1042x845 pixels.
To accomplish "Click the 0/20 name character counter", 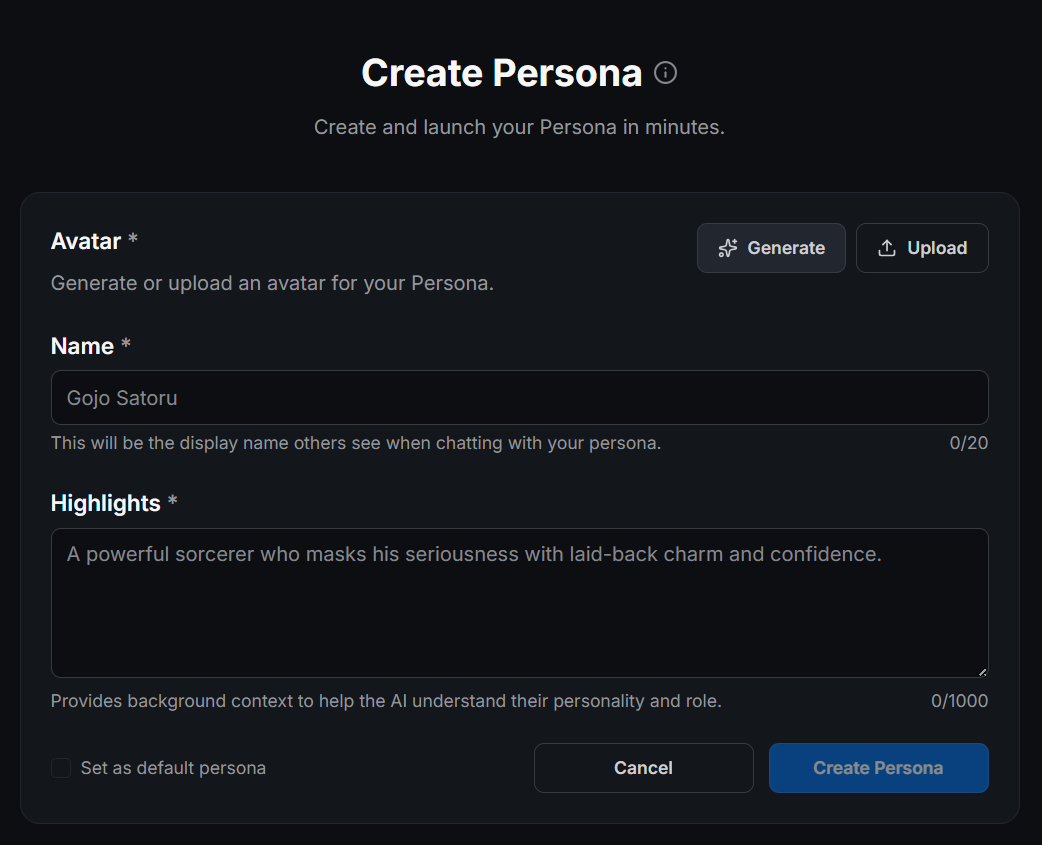I will [x=968, y=443].
